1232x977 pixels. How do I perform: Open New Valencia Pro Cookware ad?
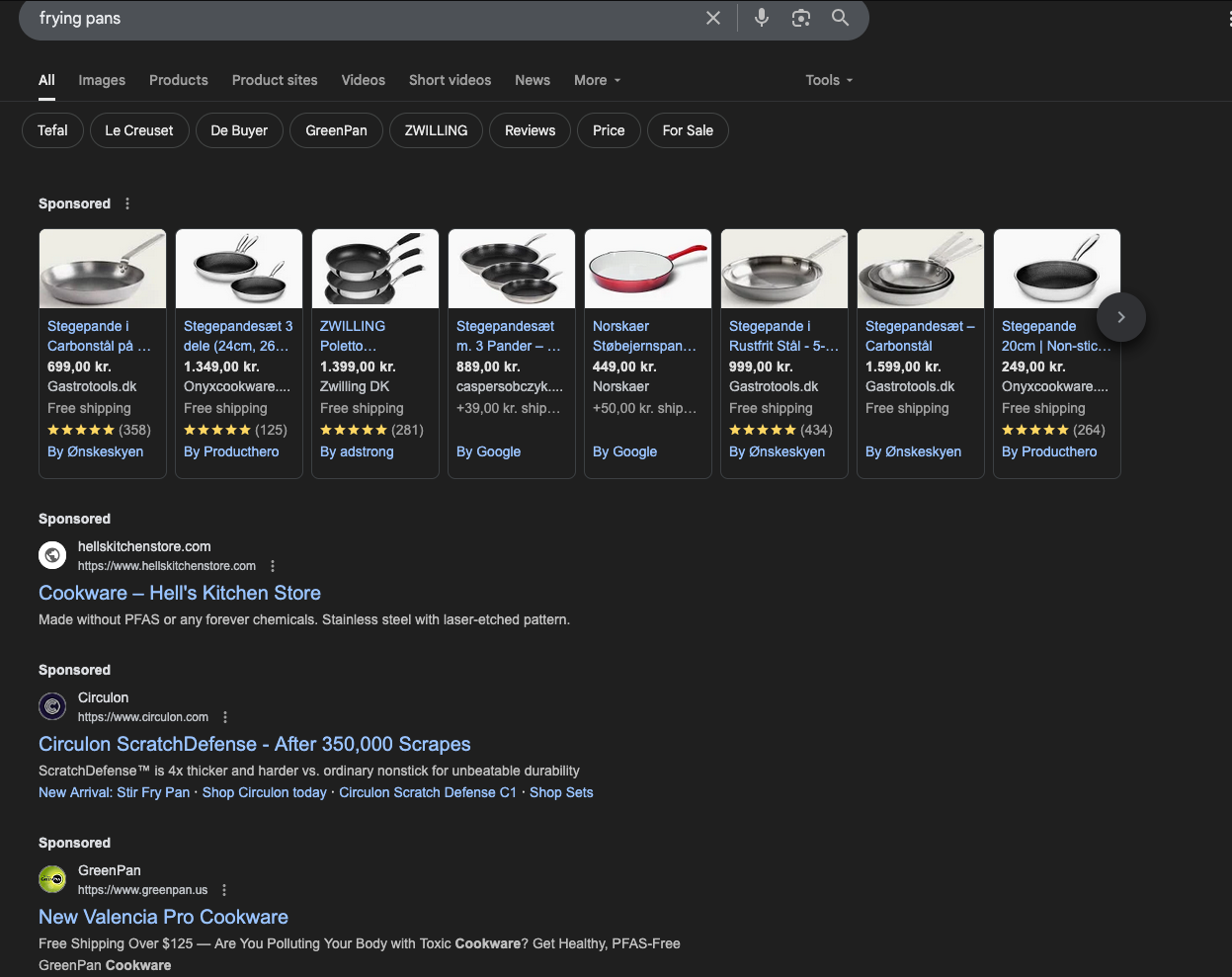[x=163, y=917]
